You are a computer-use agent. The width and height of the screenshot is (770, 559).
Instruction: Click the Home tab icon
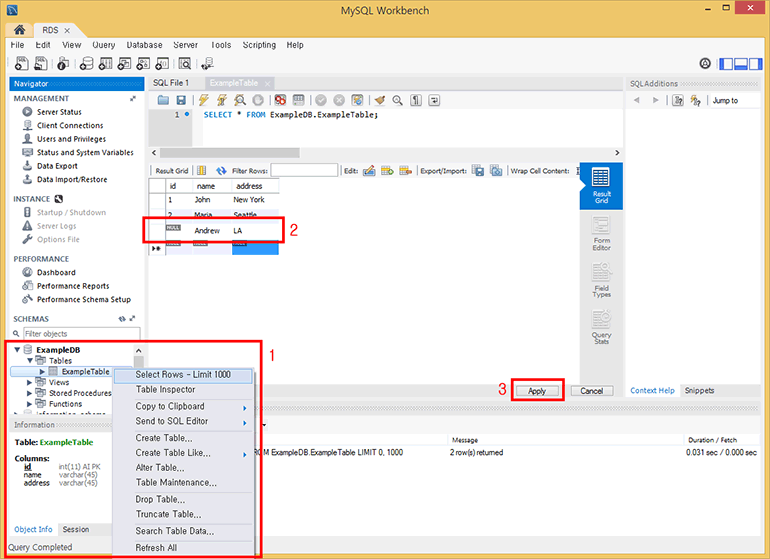pyautogui.click(x=18, y=30)
